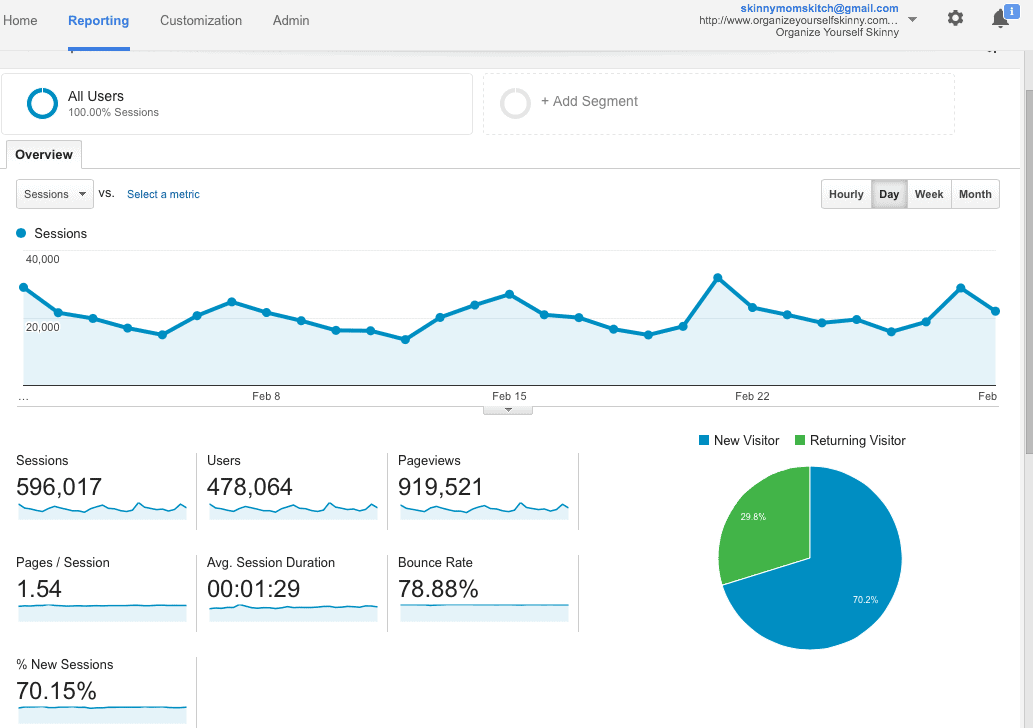Open the Customization tab
This screenshot has height=728, width=1033.
(201, 20)
